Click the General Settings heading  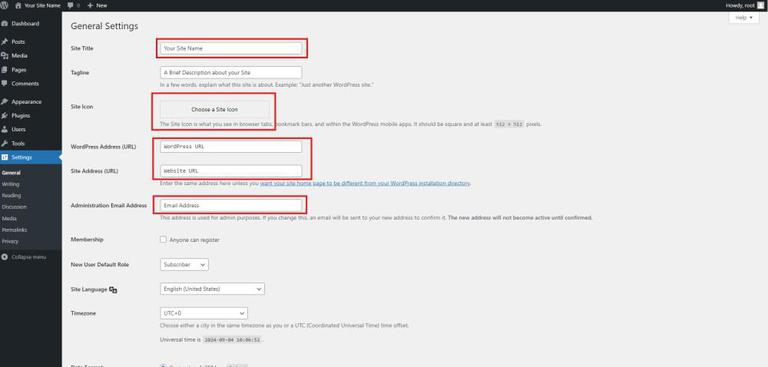[x=104, y=26]
